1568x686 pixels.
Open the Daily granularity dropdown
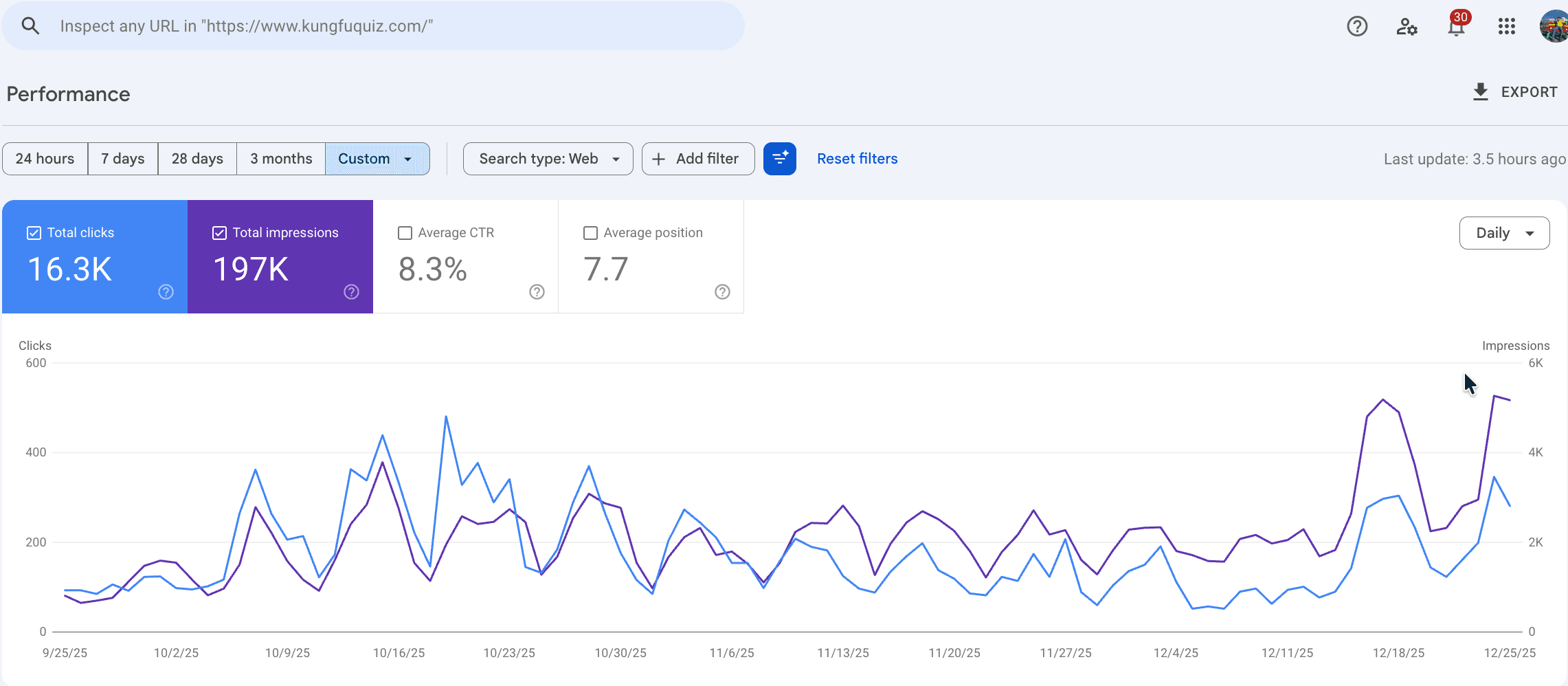[1504, 232]
